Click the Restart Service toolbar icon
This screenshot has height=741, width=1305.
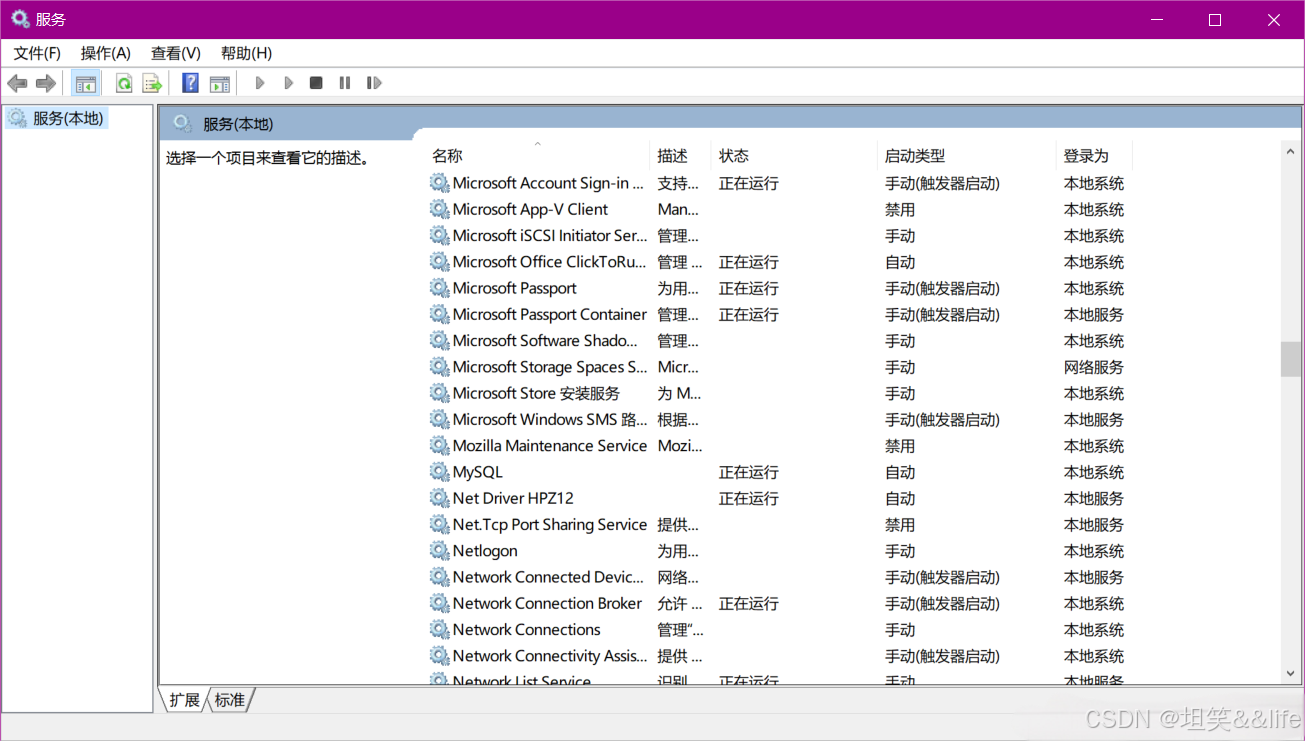click(x=374, y=83)
